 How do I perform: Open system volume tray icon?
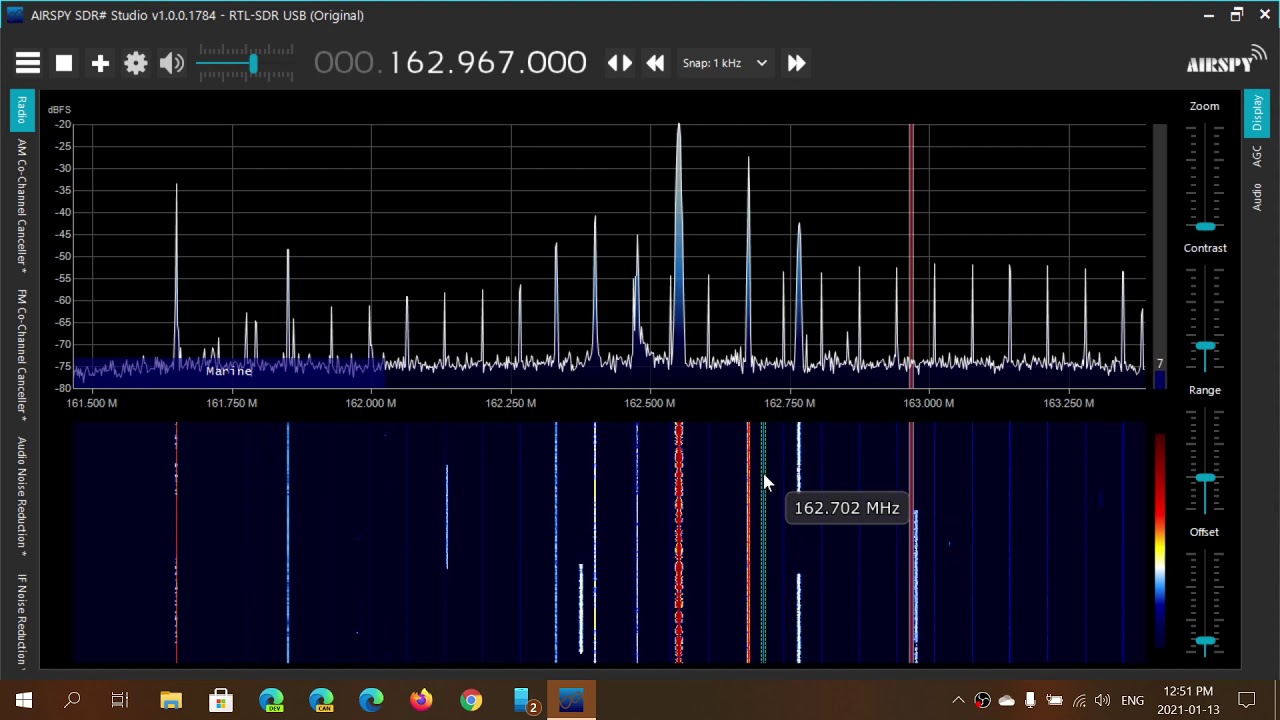tap(1103, 700)
